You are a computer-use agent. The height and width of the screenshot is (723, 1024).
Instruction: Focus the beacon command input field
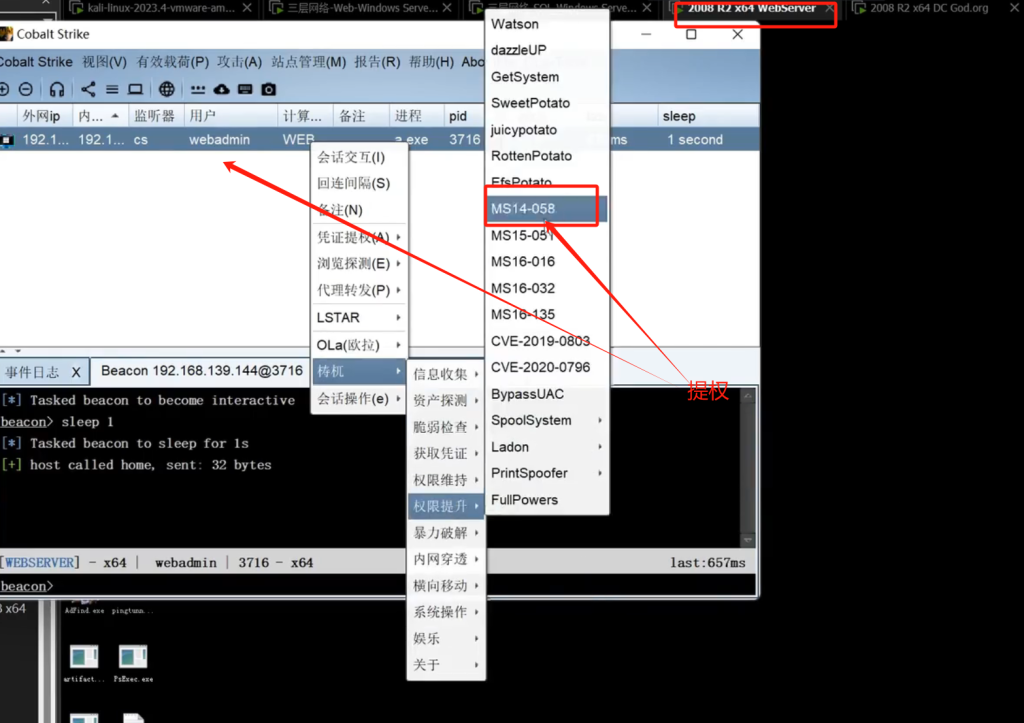pos(404,586)
